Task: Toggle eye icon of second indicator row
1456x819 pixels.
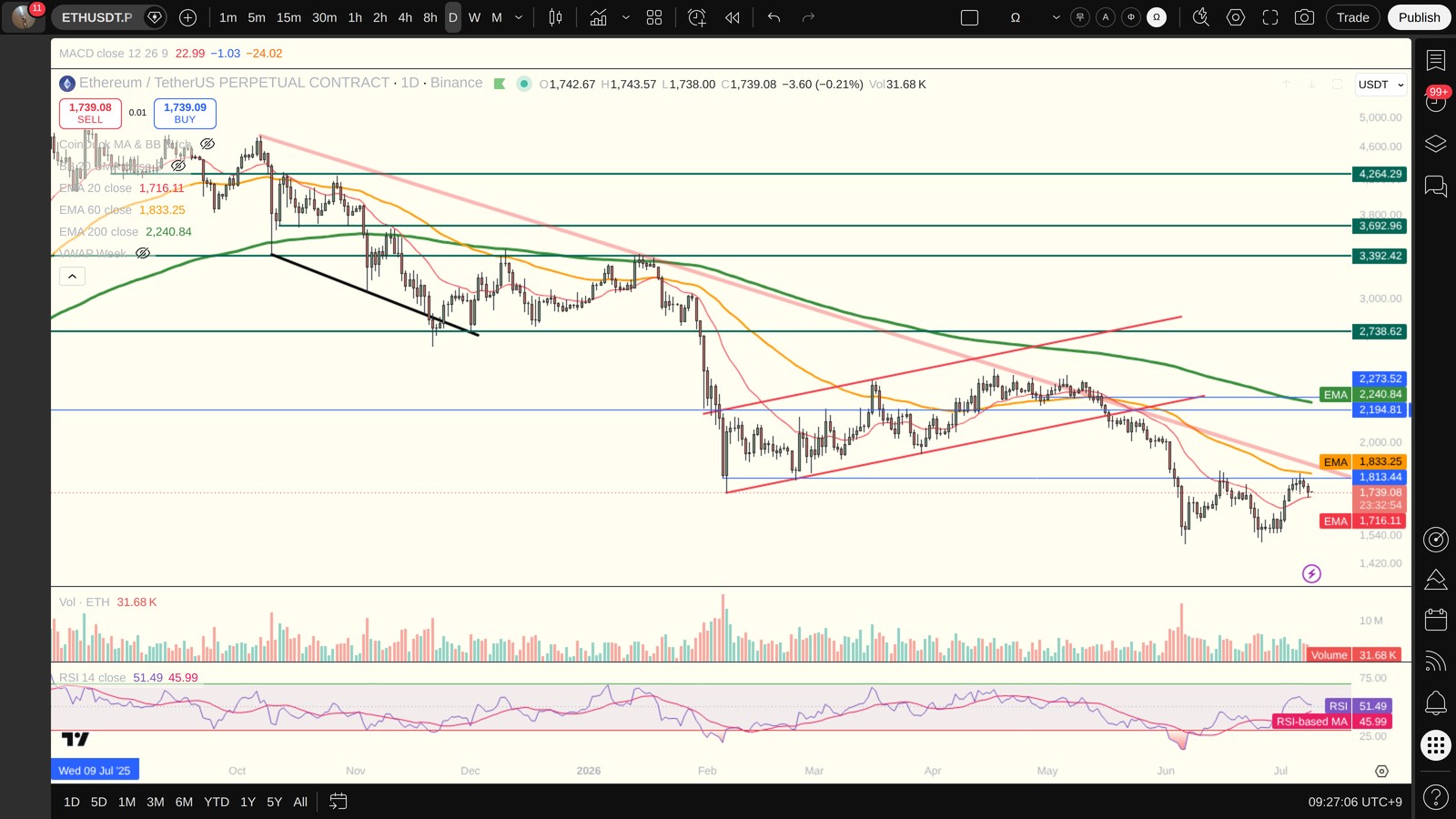Action: [x=178, y=166]
